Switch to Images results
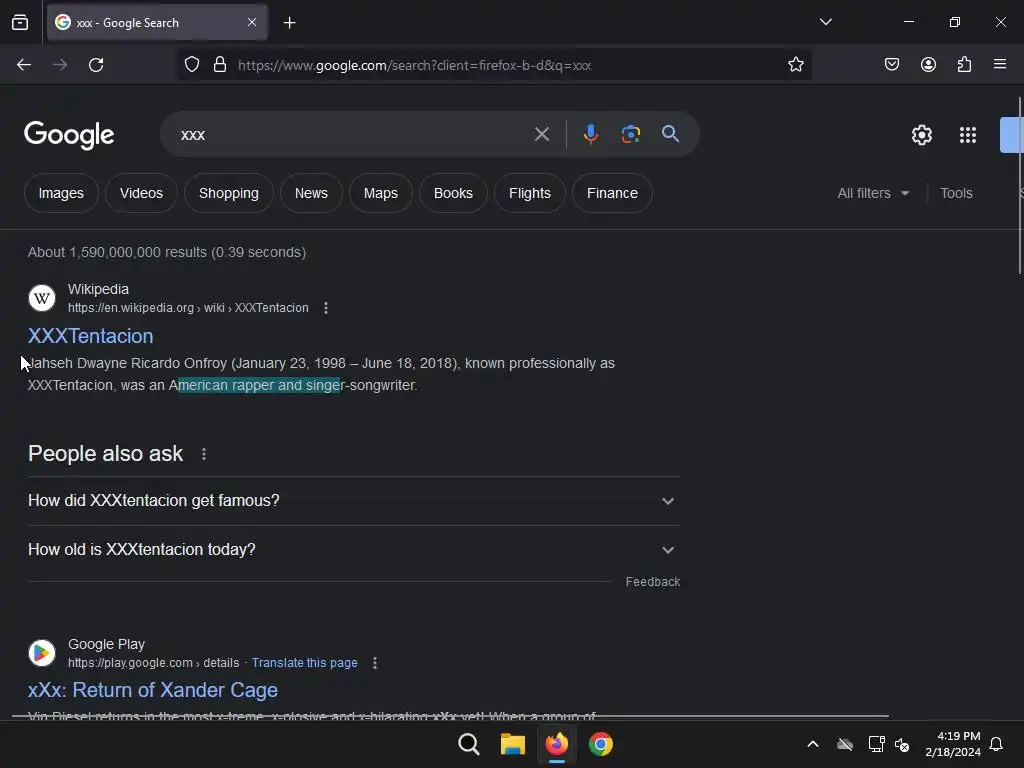This screenshot has width=1024, height=768. tap(61, 193)
